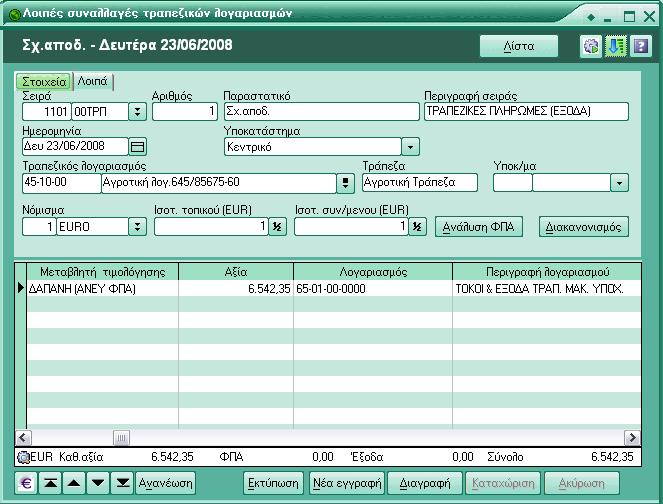
Task: Select the account cell 65-01-00-0000
Action: click(x=373, y=289)
